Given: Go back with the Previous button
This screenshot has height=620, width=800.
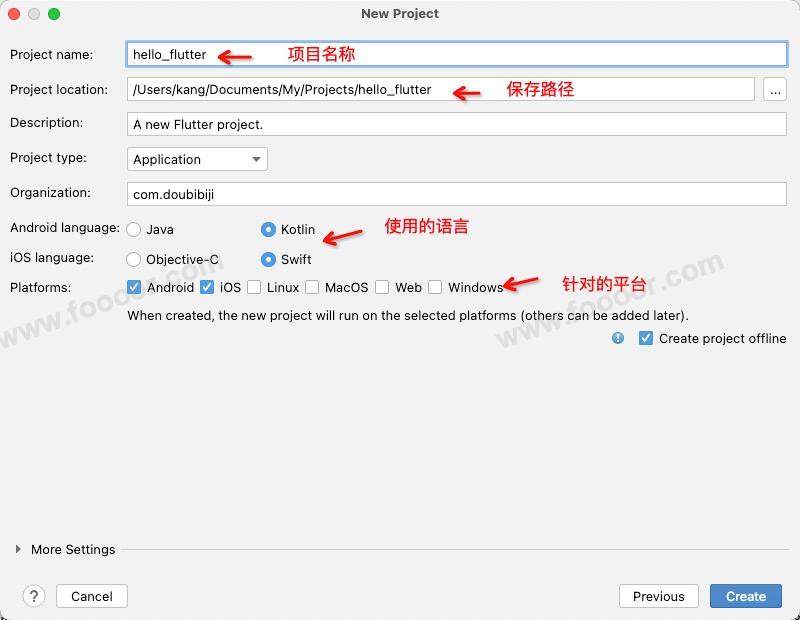Looking at the screenshot, I should pyautogui.click(x=658, y=596).
